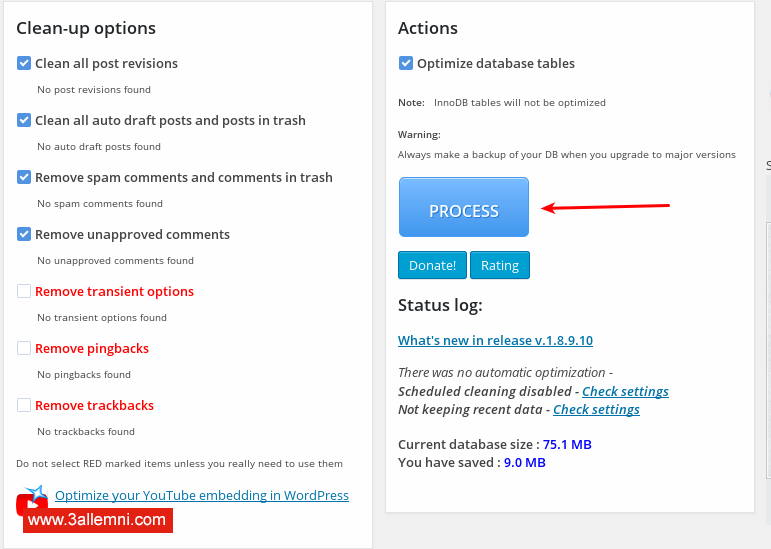This screenshot has width=771, height=549.
Task: Click the YouTube star icon
Action: point(36,495)
